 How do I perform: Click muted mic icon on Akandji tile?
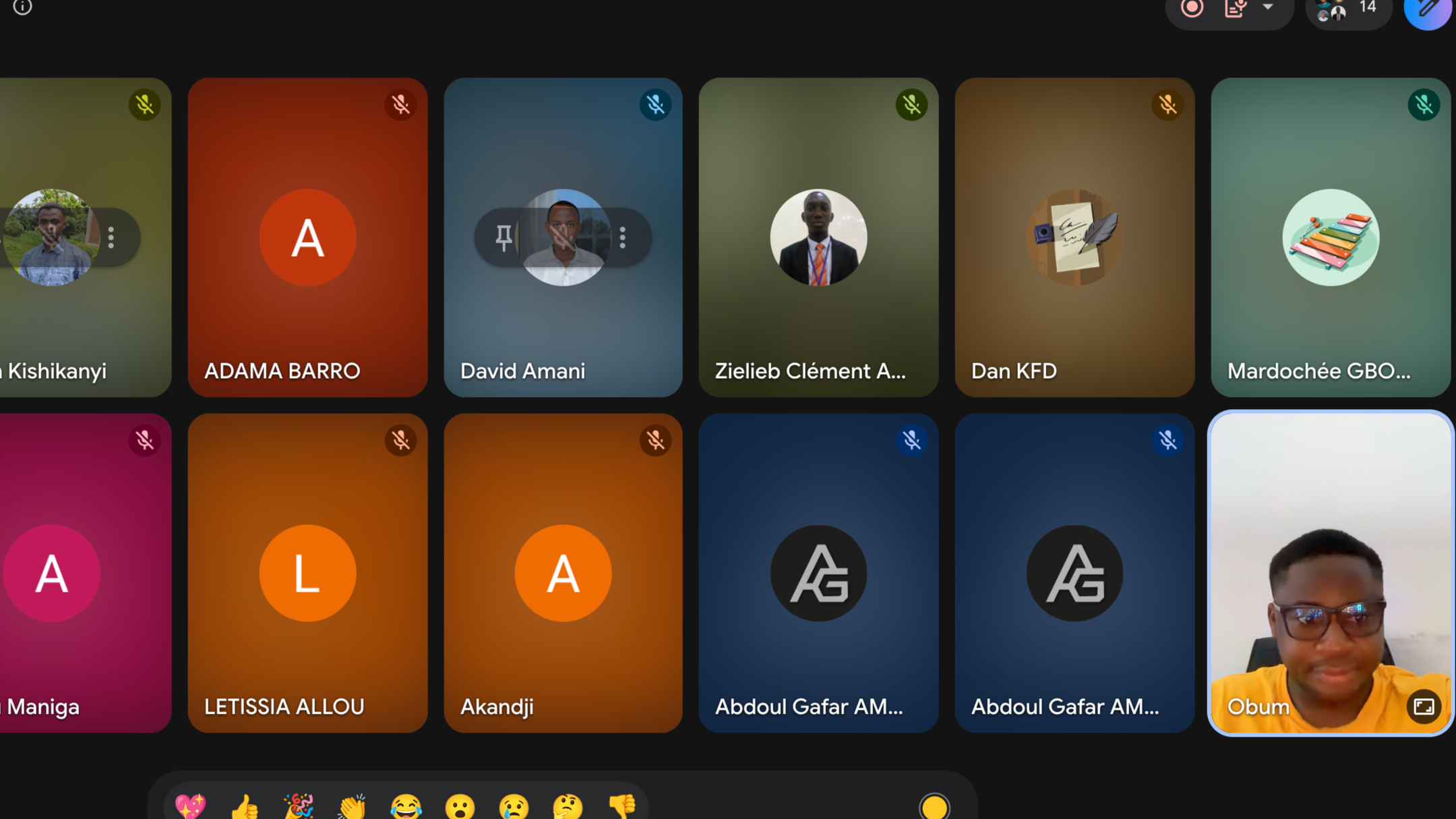pyautogui.click(x=655, y=440)
